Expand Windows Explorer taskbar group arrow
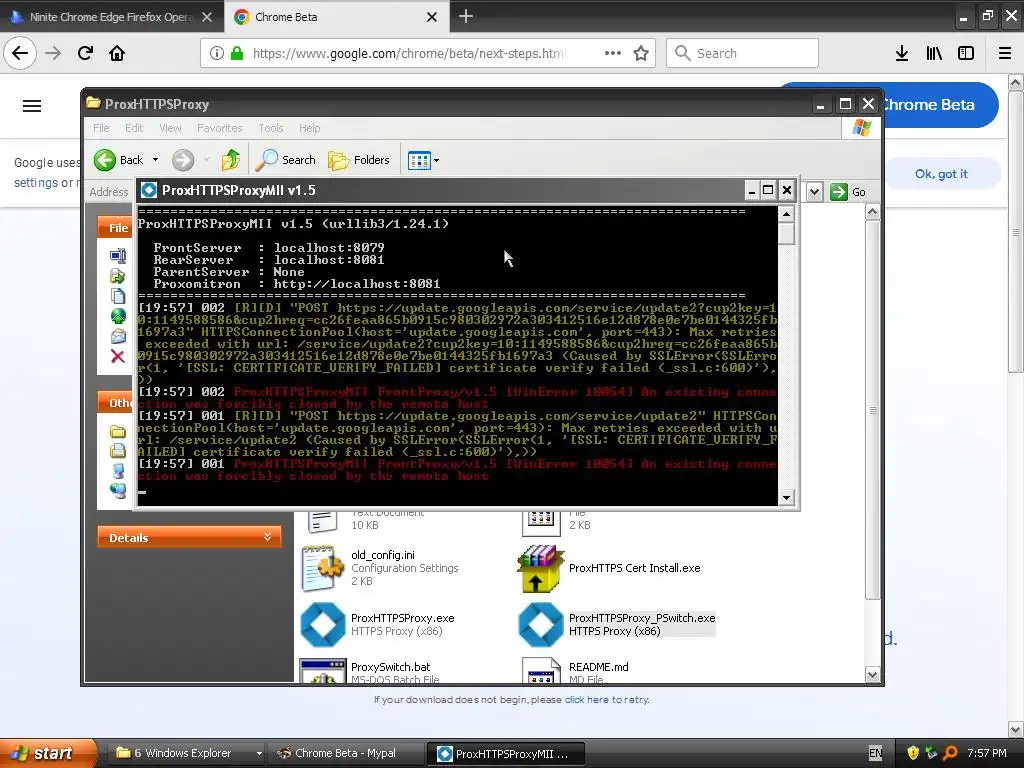The image size is (1024, 768). pyautogui.click(x=259, y=753)
